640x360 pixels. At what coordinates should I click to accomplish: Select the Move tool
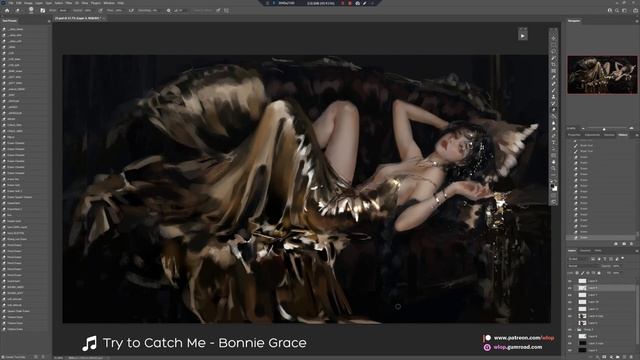(554, 38)
